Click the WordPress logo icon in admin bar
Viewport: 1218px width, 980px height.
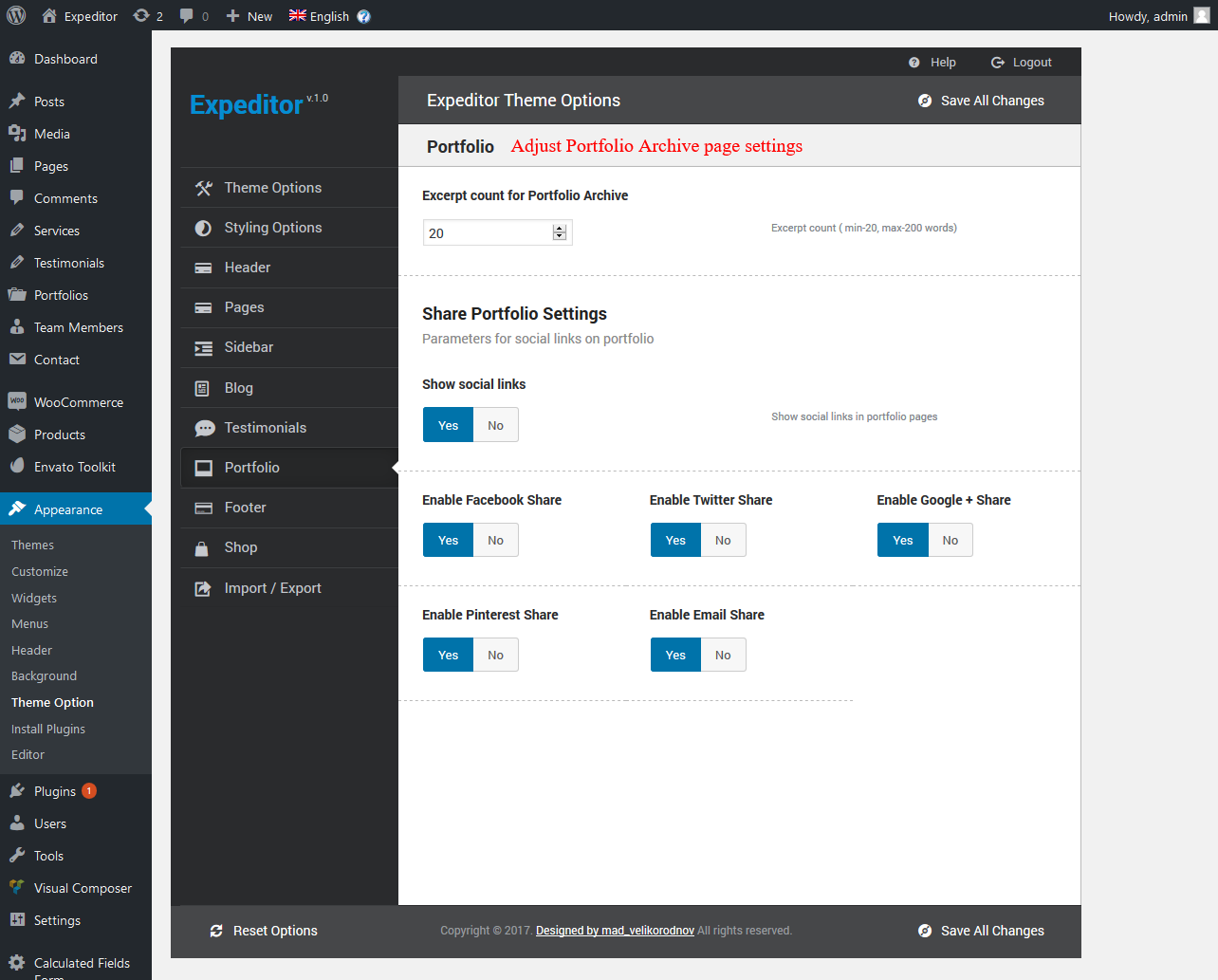click(x=16, y=15)
